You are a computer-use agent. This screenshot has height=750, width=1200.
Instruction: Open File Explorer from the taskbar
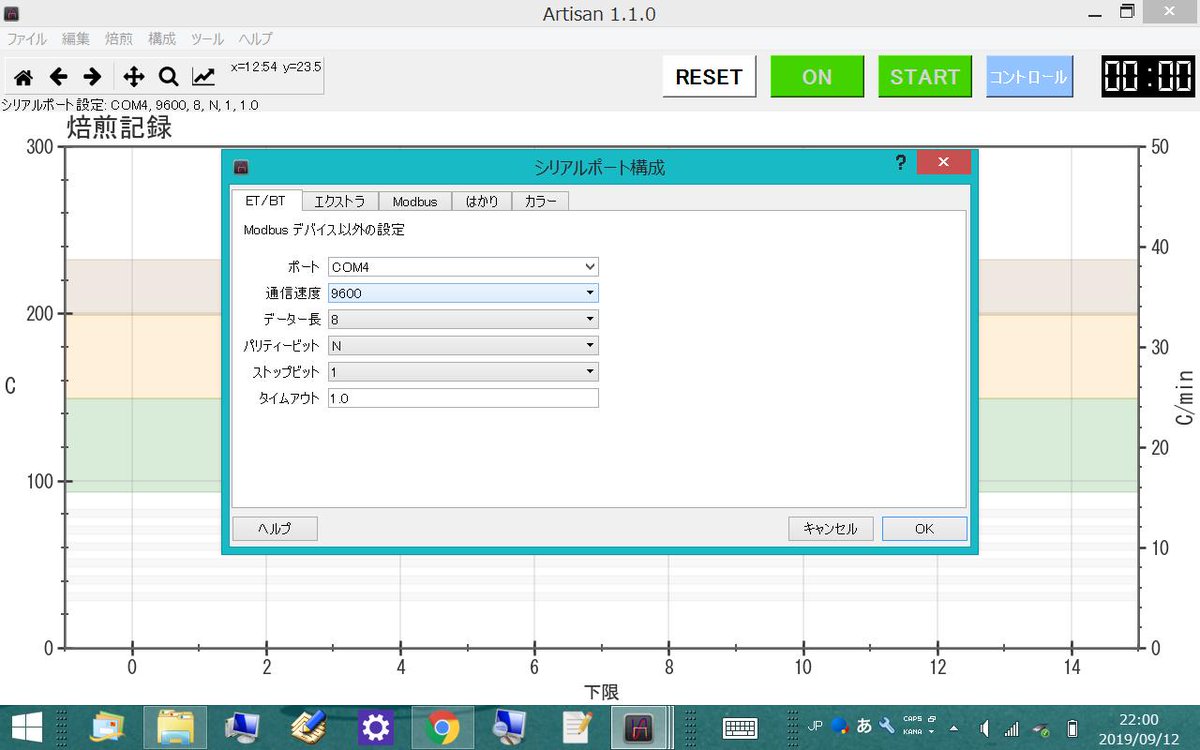pos(175,727)
